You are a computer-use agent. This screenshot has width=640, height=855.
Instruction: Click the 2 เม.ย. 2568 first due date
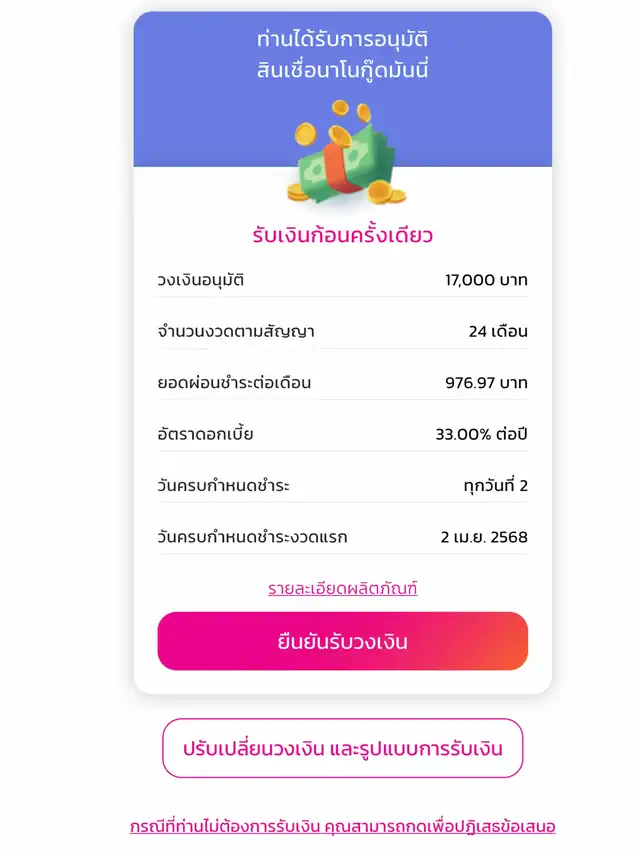coord(484,538)
